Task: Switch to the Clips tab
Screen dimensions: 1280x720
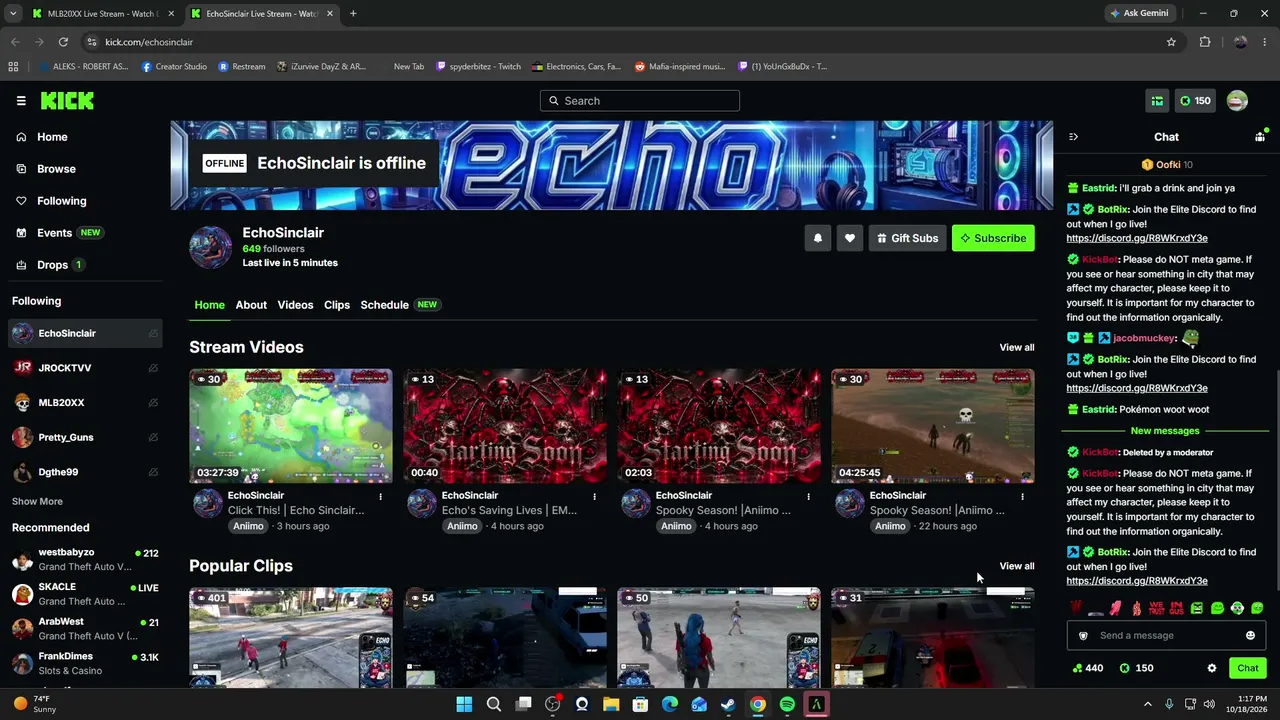Action: [x=337, y=305]
